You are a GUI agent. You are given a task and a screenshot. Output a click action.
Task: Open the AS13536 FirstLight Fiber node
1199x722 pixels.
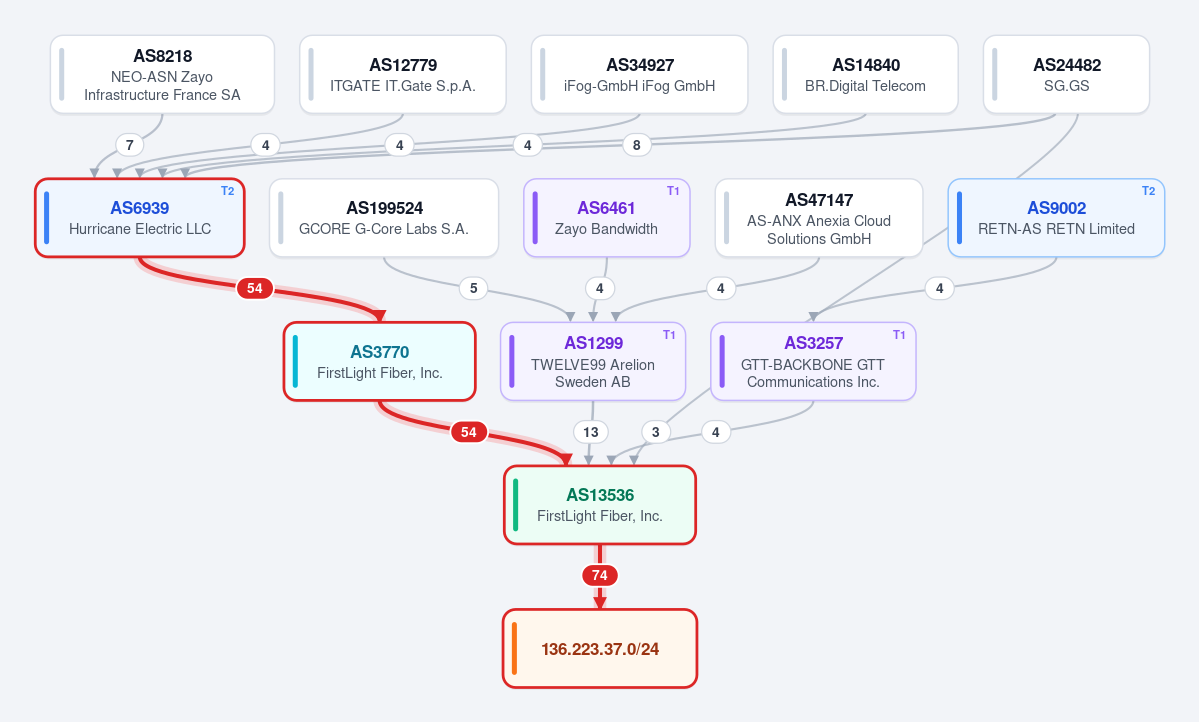click(x=600, y=505)
